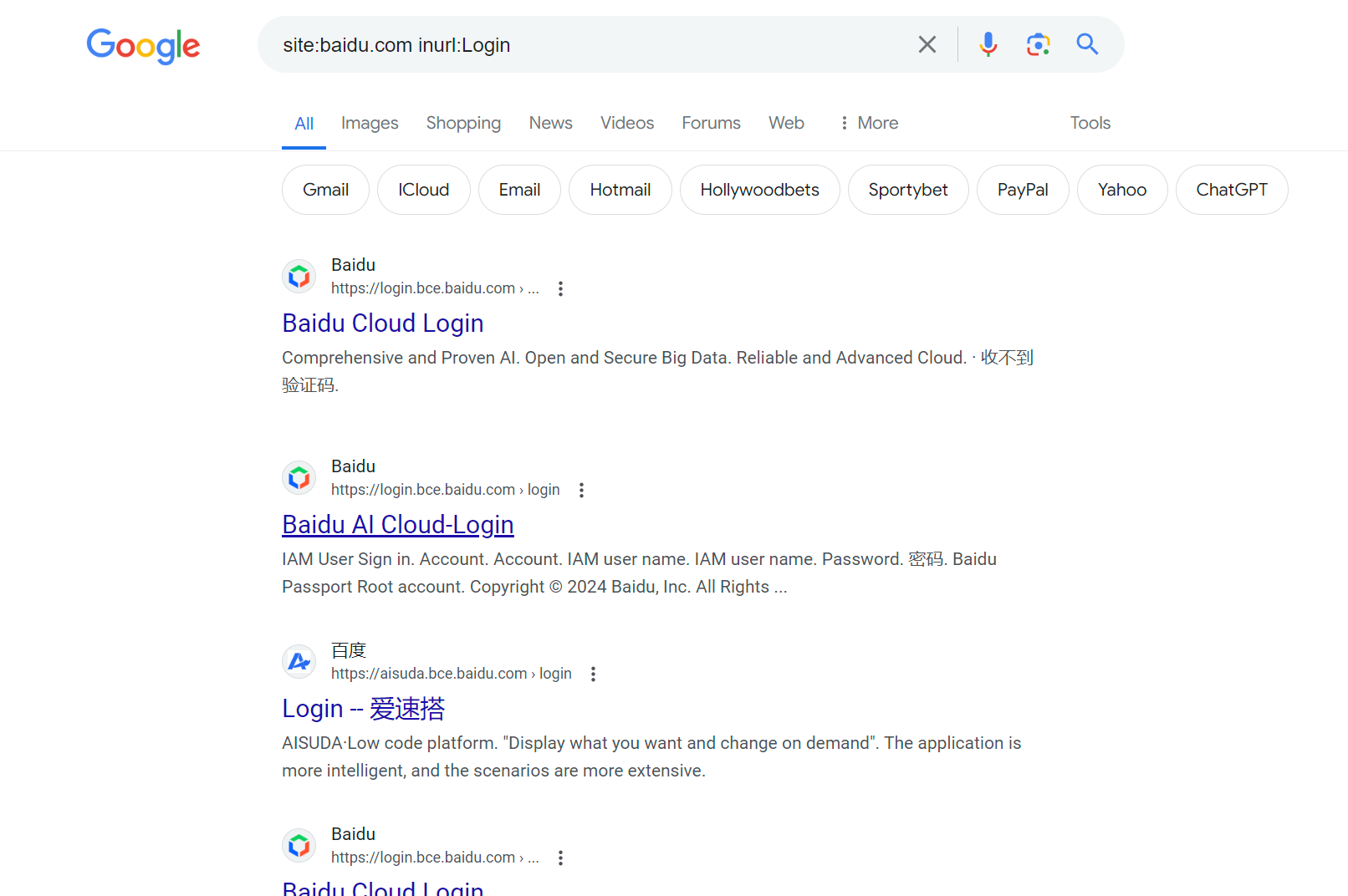
Task: Select the Gmail suggestion chip
Action: 325,190
